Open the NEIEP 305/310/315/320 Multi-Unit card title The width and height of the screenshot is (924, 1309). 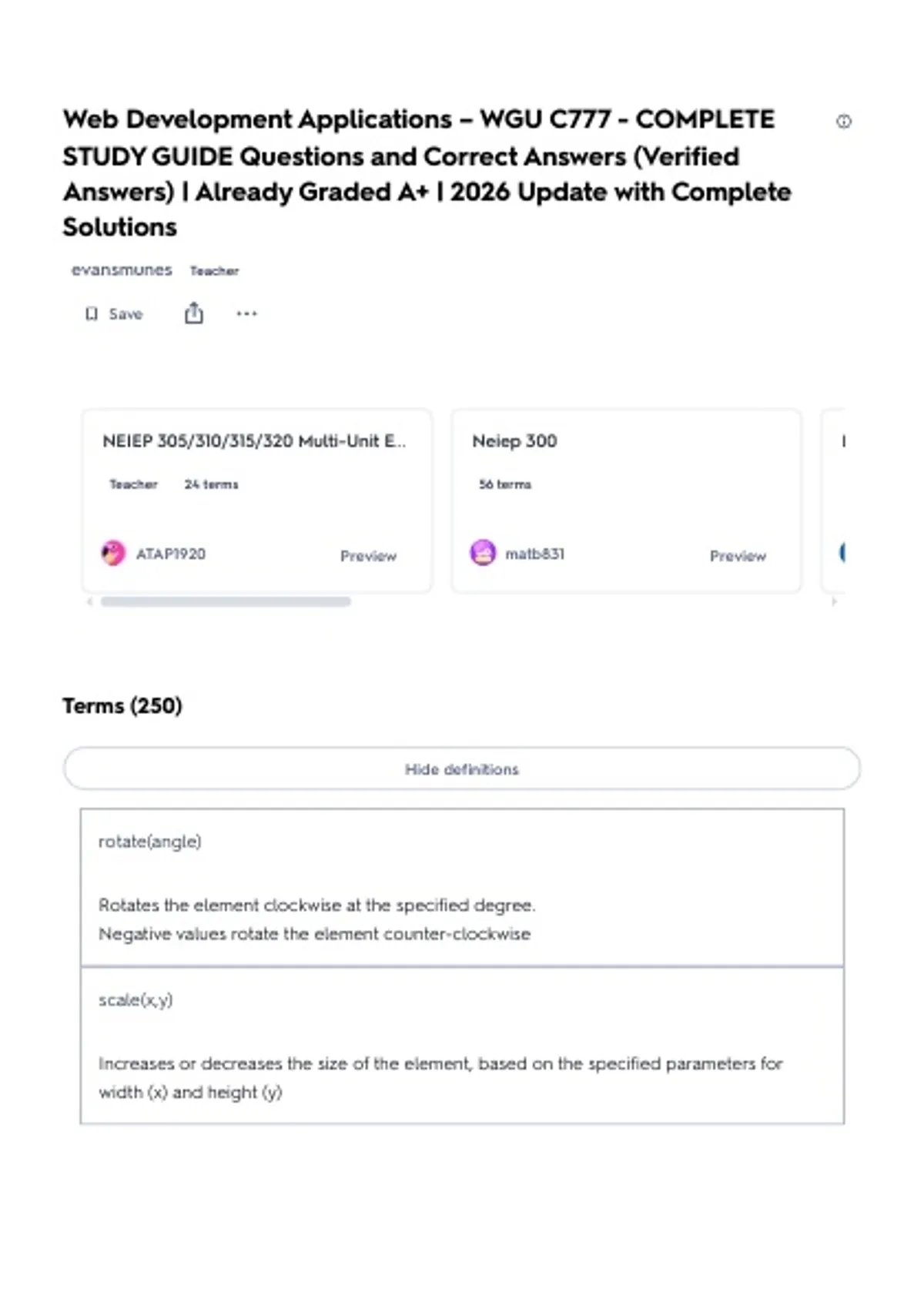[254, 441]
